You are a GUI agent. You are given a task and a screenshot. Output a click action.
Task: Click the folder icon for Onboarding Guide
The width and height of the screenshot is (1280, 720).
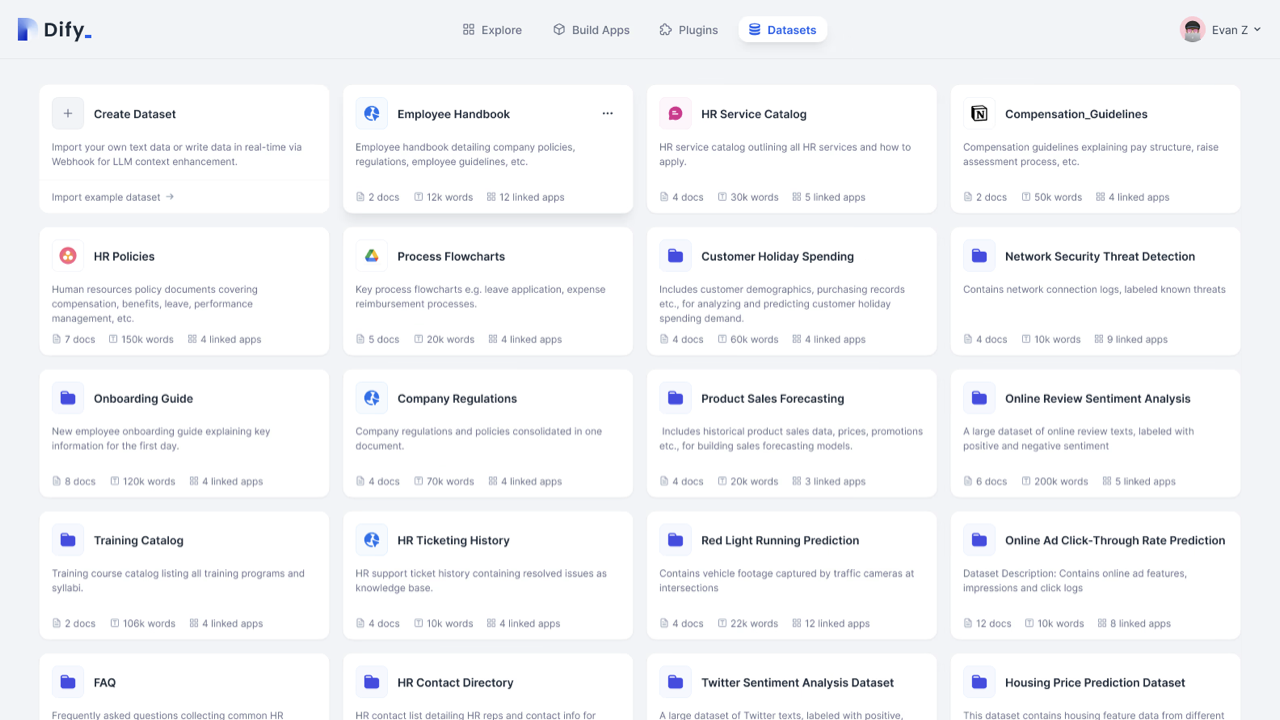(68, 398)
